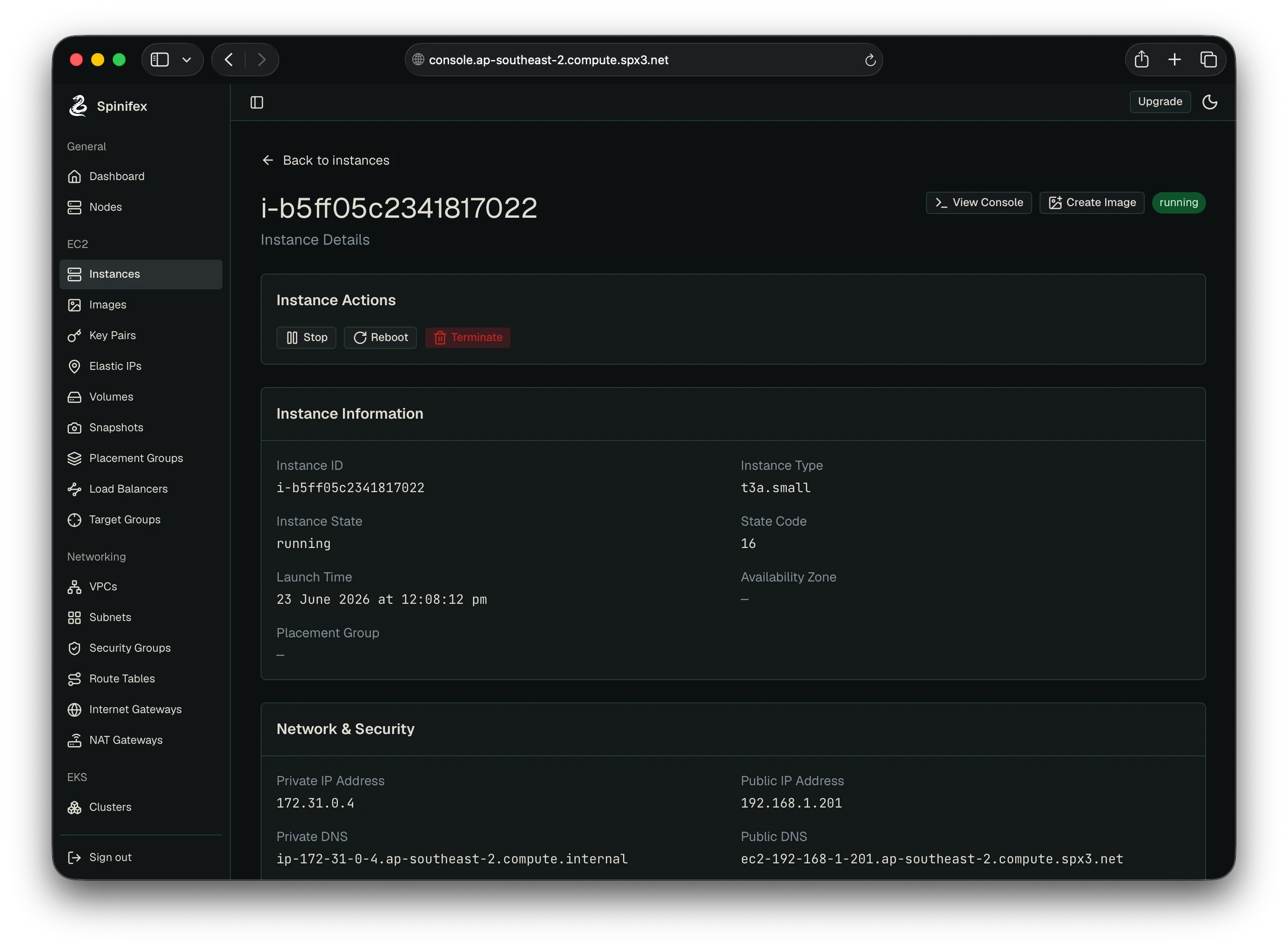Image resolution: width=1288 pixels, height=949 pixels.
Task: Navigate forward in browser history
Action: [262, 60]
